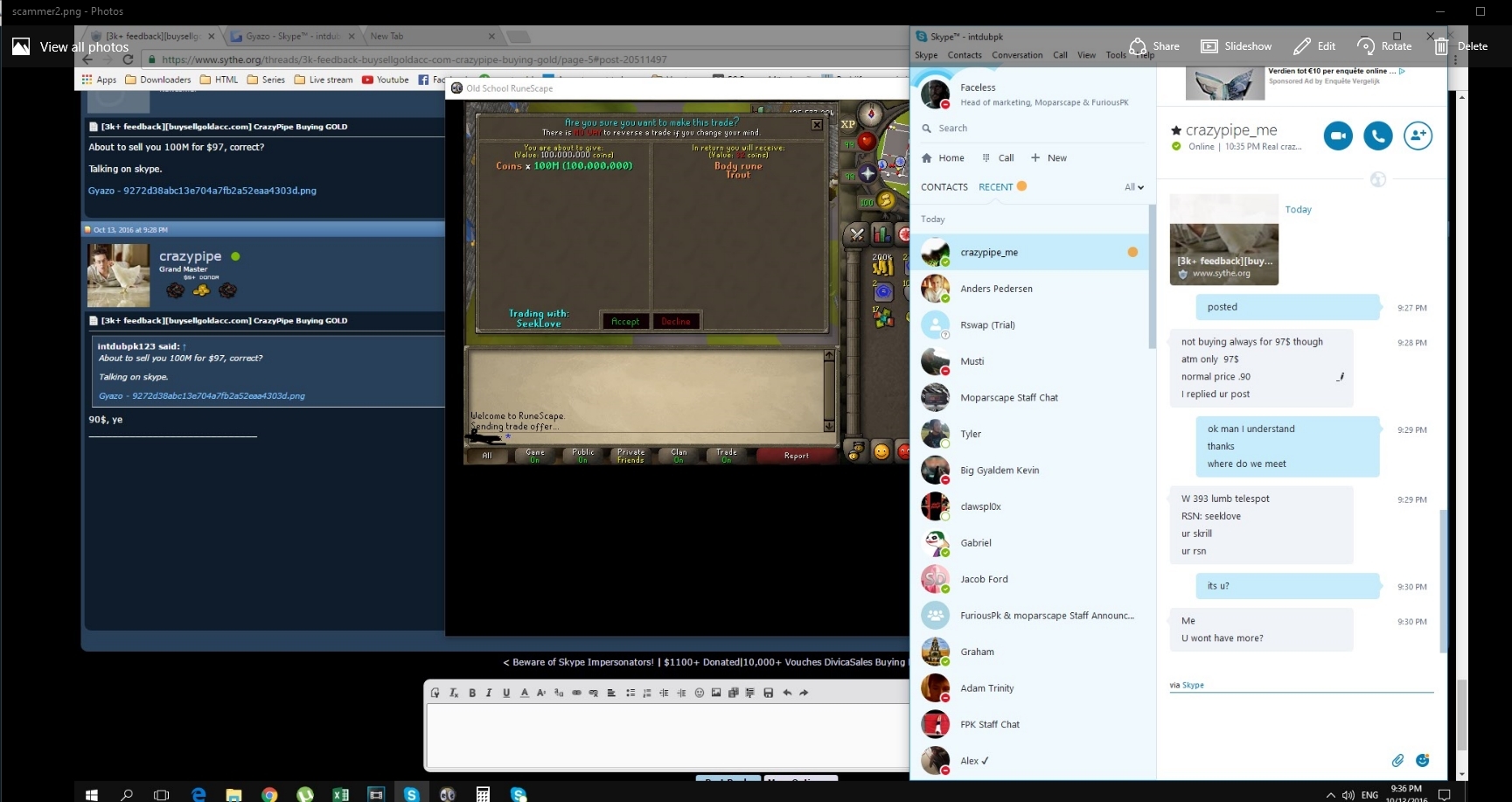Click the Skype Search contacts field
Viewport: 1512px width, 802px height.
[1032, 129]
